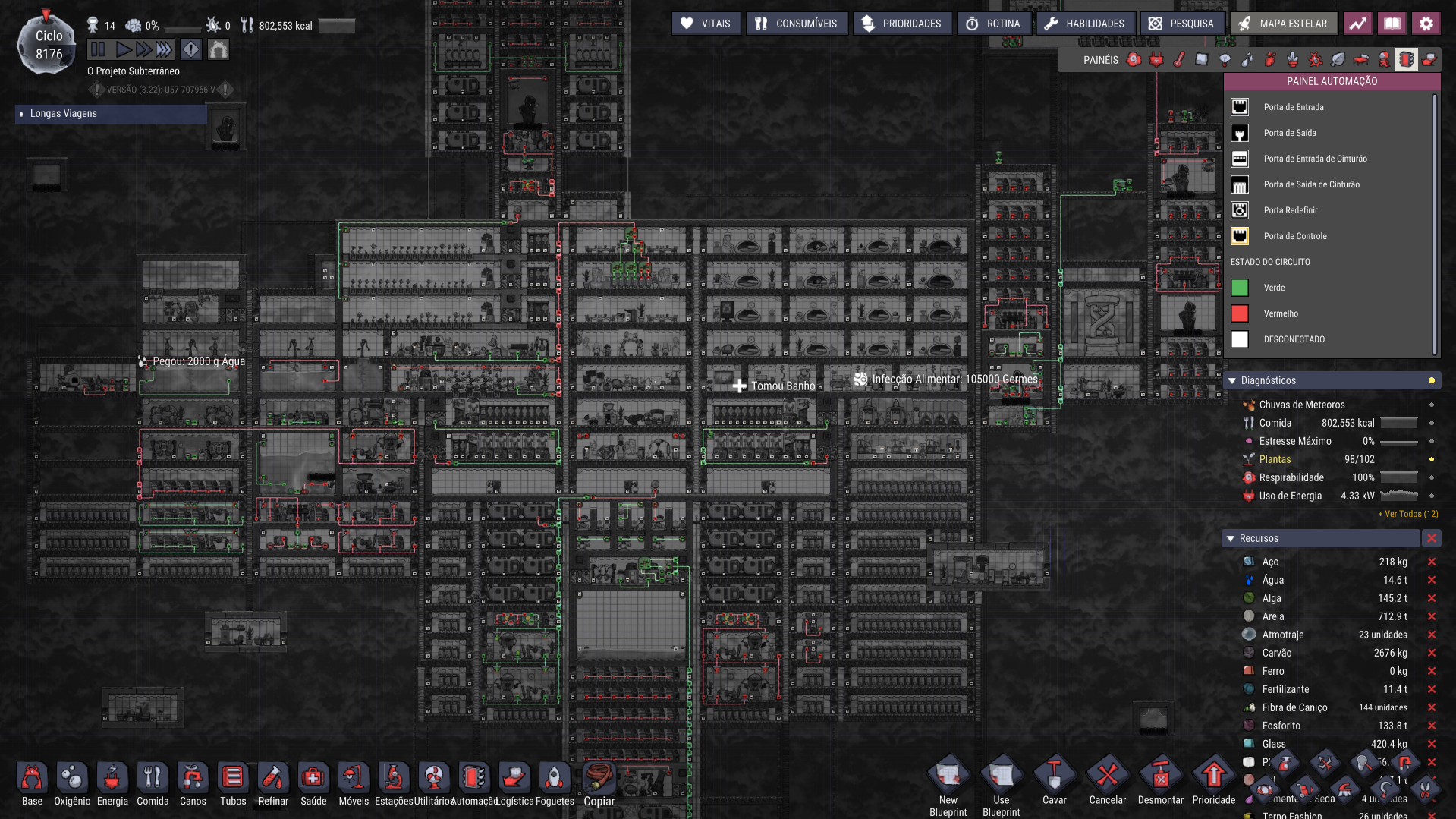
Task: Show the Farming overlay leaf icon
Action: 1338,59
